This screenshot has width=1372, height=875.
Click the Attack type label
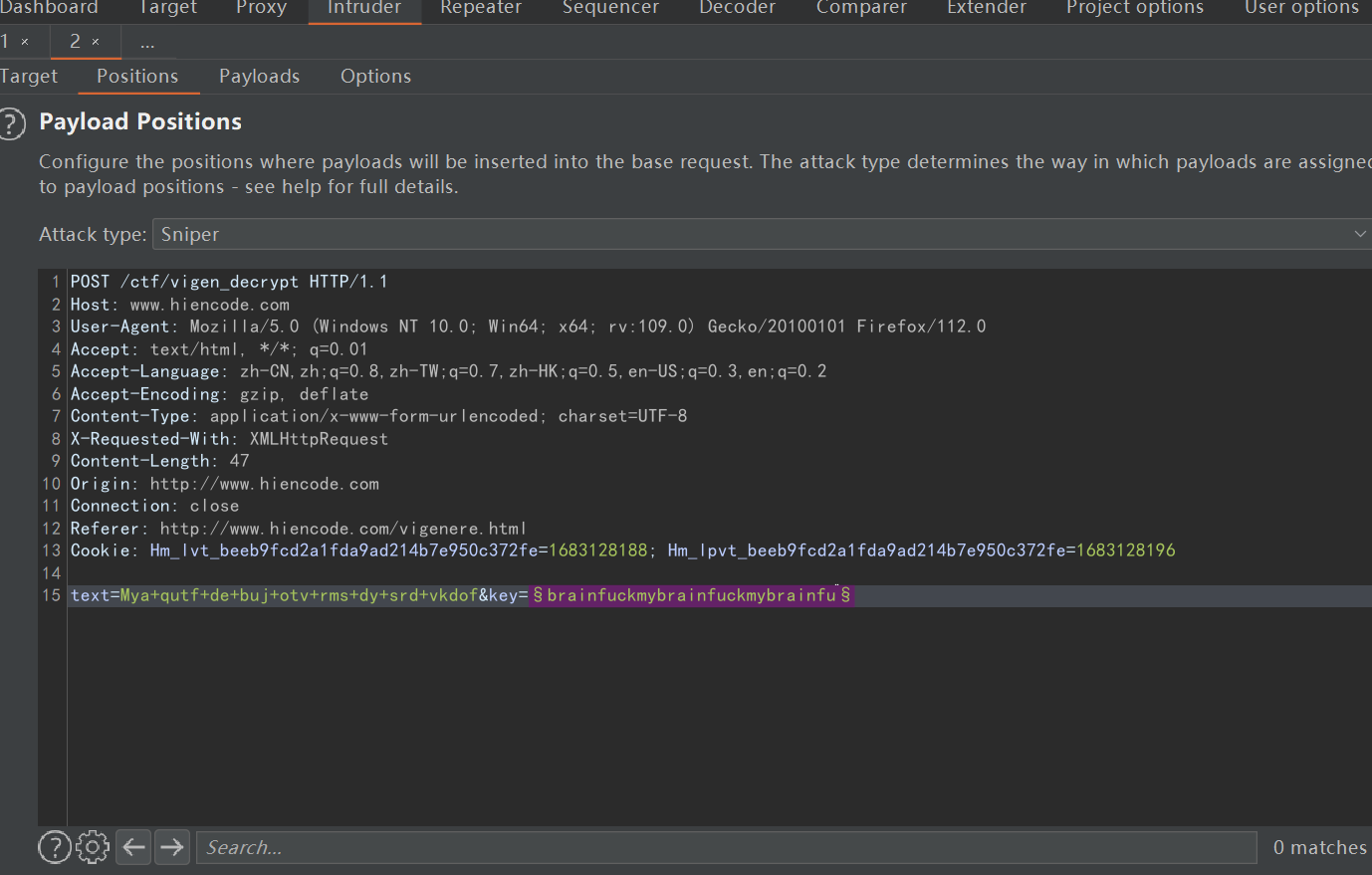click(x=92, y=235)
